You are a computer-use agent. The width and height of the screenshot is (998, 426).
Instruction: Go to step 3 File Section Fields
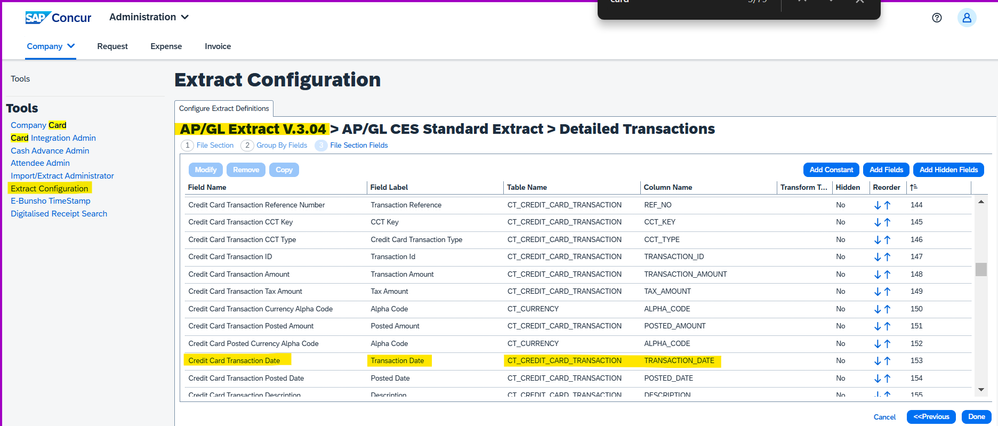click(351, 145)
